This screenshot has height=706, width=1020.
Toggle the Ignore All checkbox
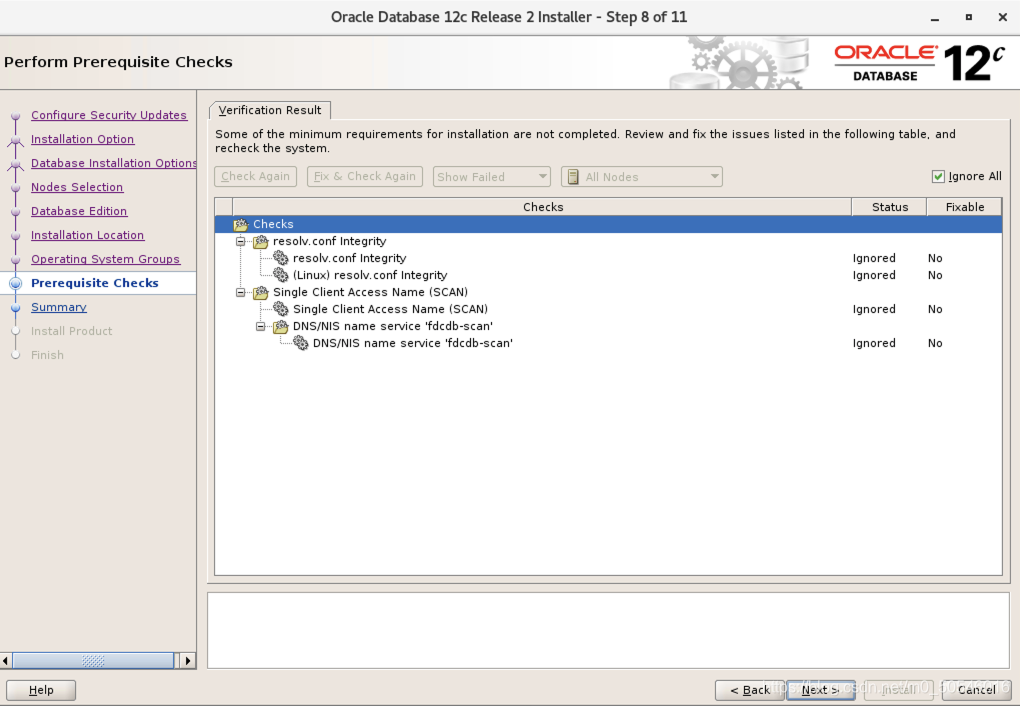938,176
